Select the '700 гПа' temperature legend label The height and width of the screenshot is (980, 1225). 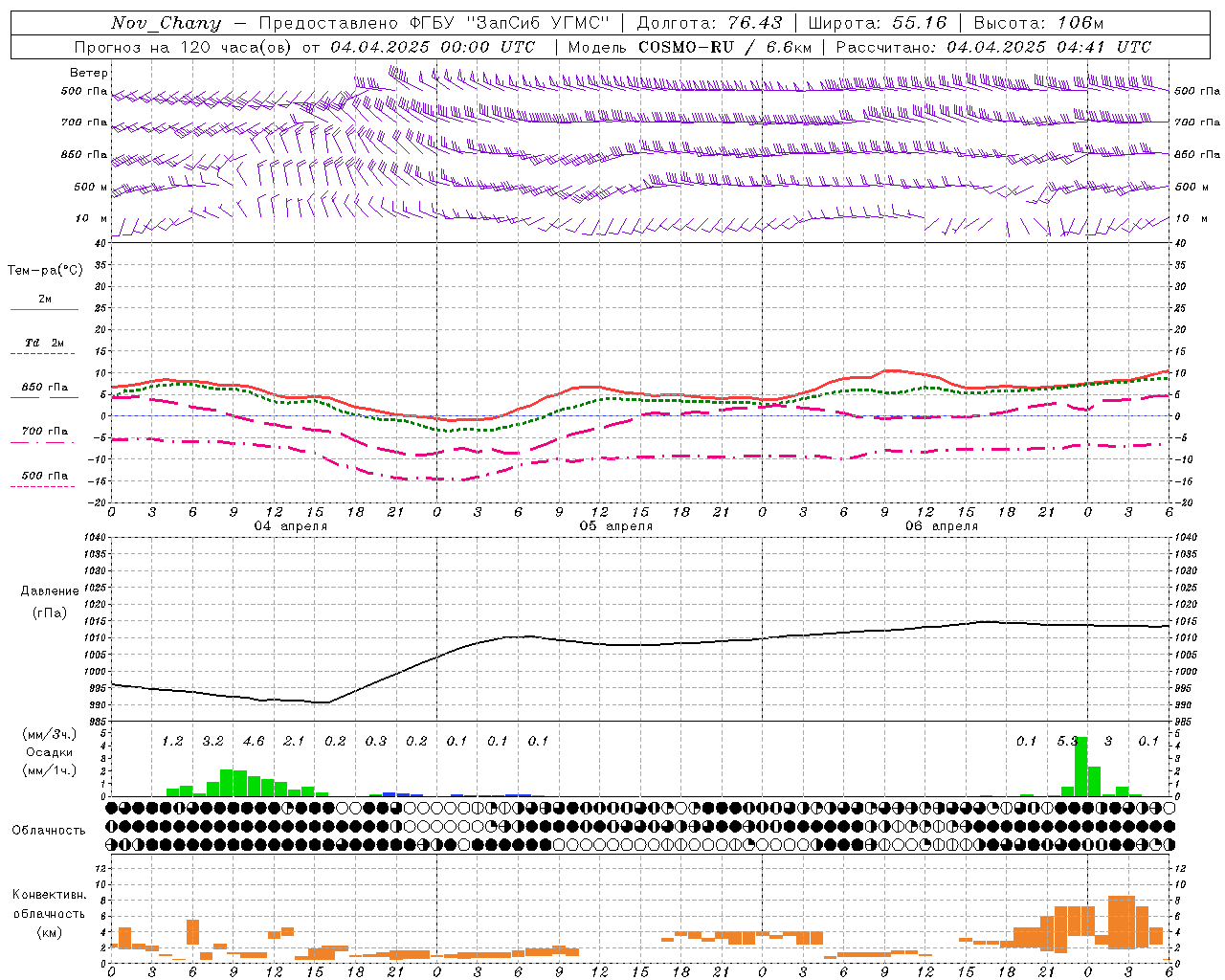click(x=44, y=432)
